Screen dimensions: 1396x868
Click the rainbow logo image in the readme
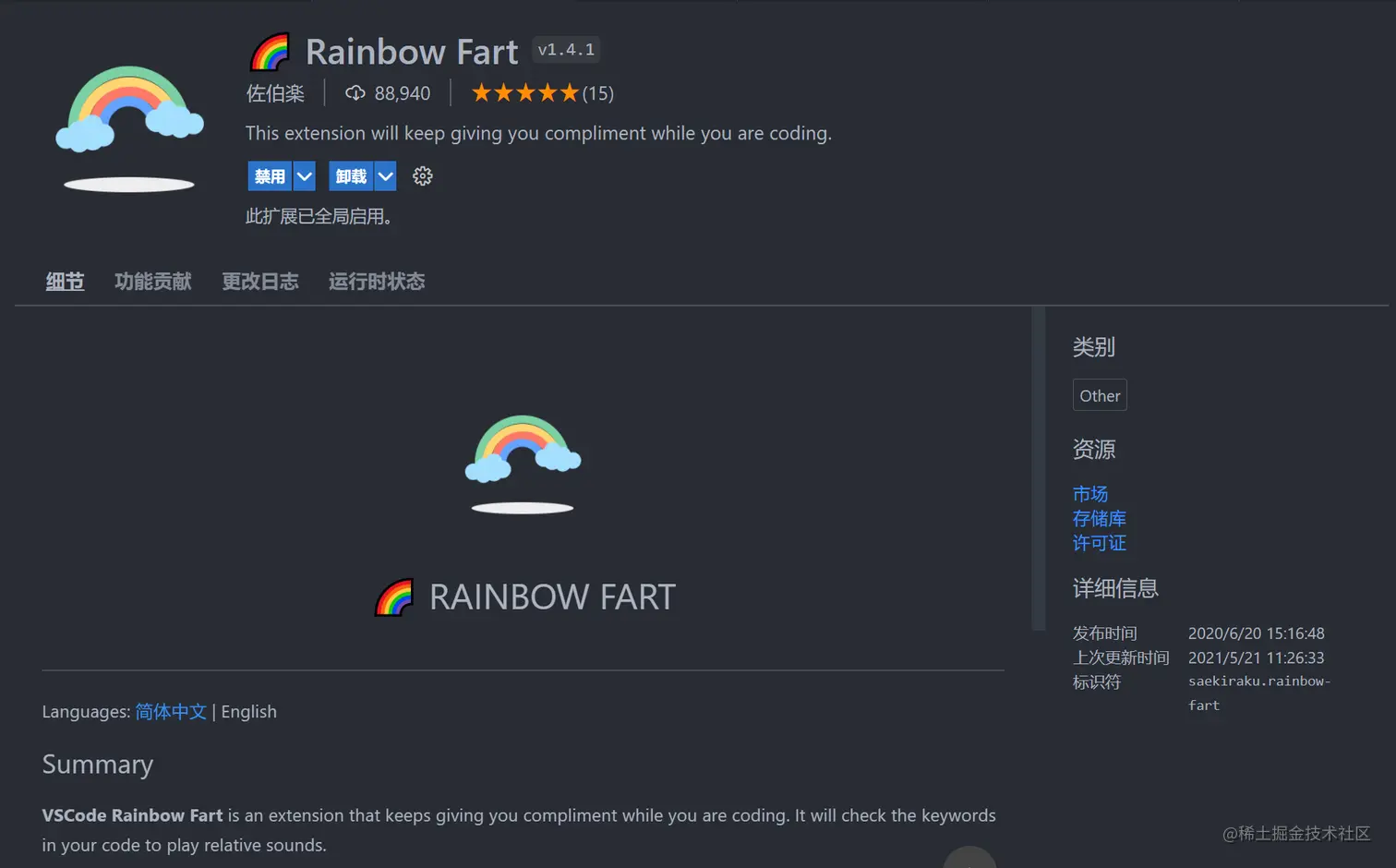click(523, 464)
